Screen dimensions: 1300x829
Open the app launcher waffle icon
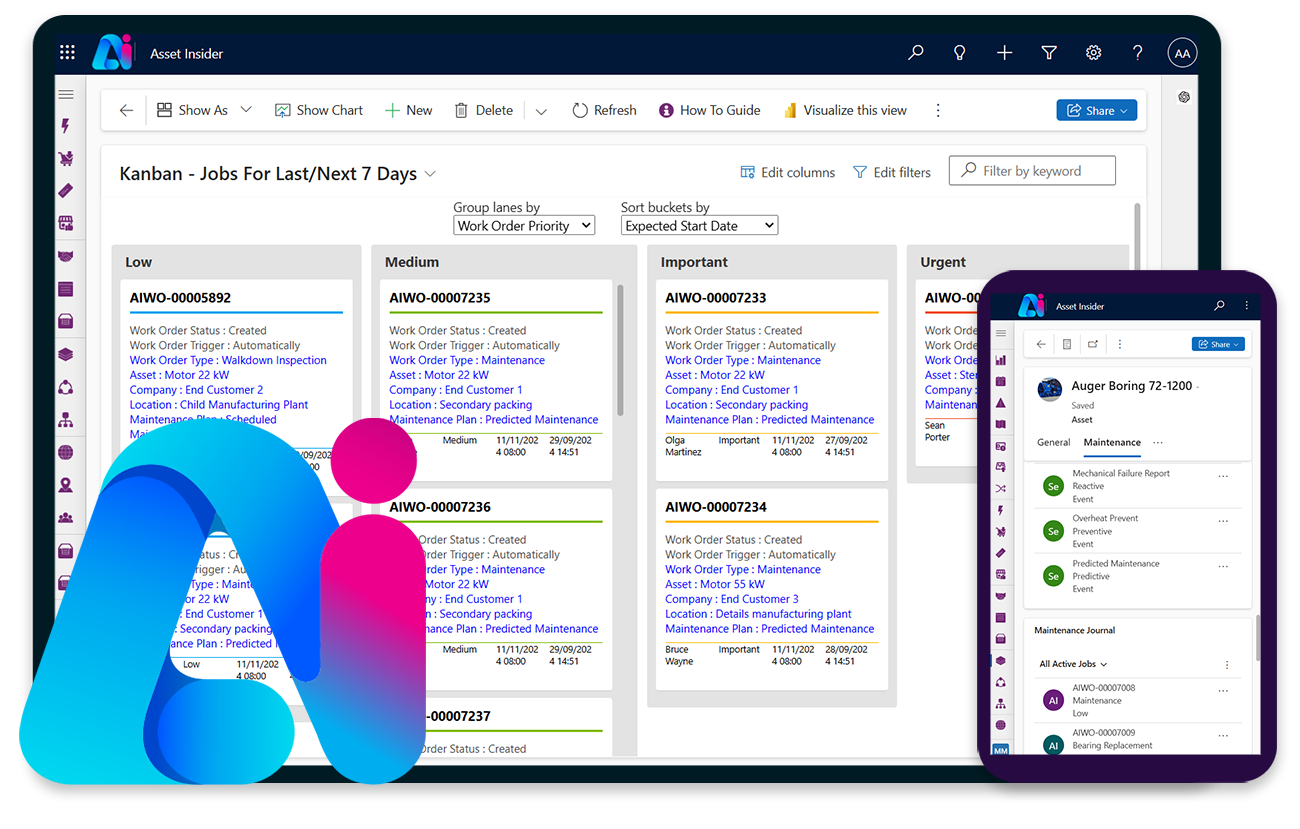click(67, 53)
